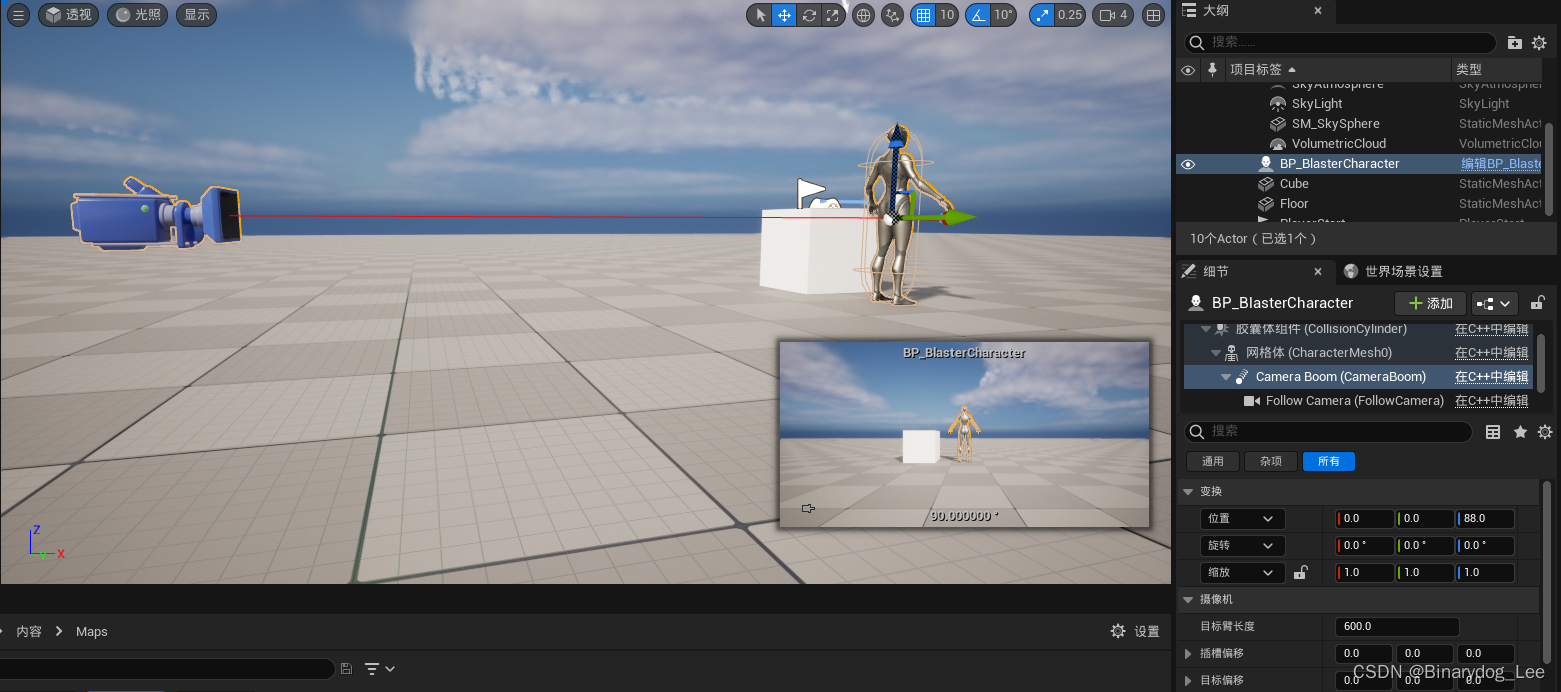This screenshot has height=692, width=1561.
Task: Click the eye visibility column header
Action: pos(1188,70)
